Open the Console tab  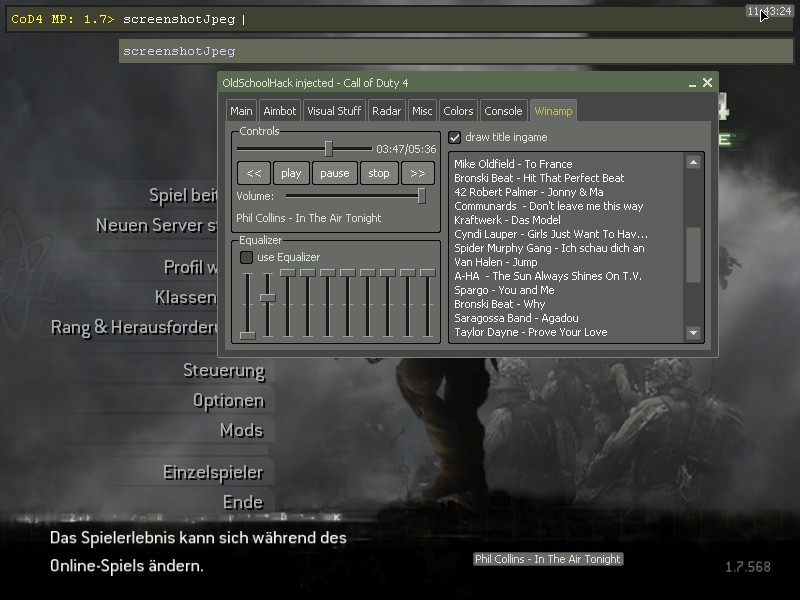point(504,111)
